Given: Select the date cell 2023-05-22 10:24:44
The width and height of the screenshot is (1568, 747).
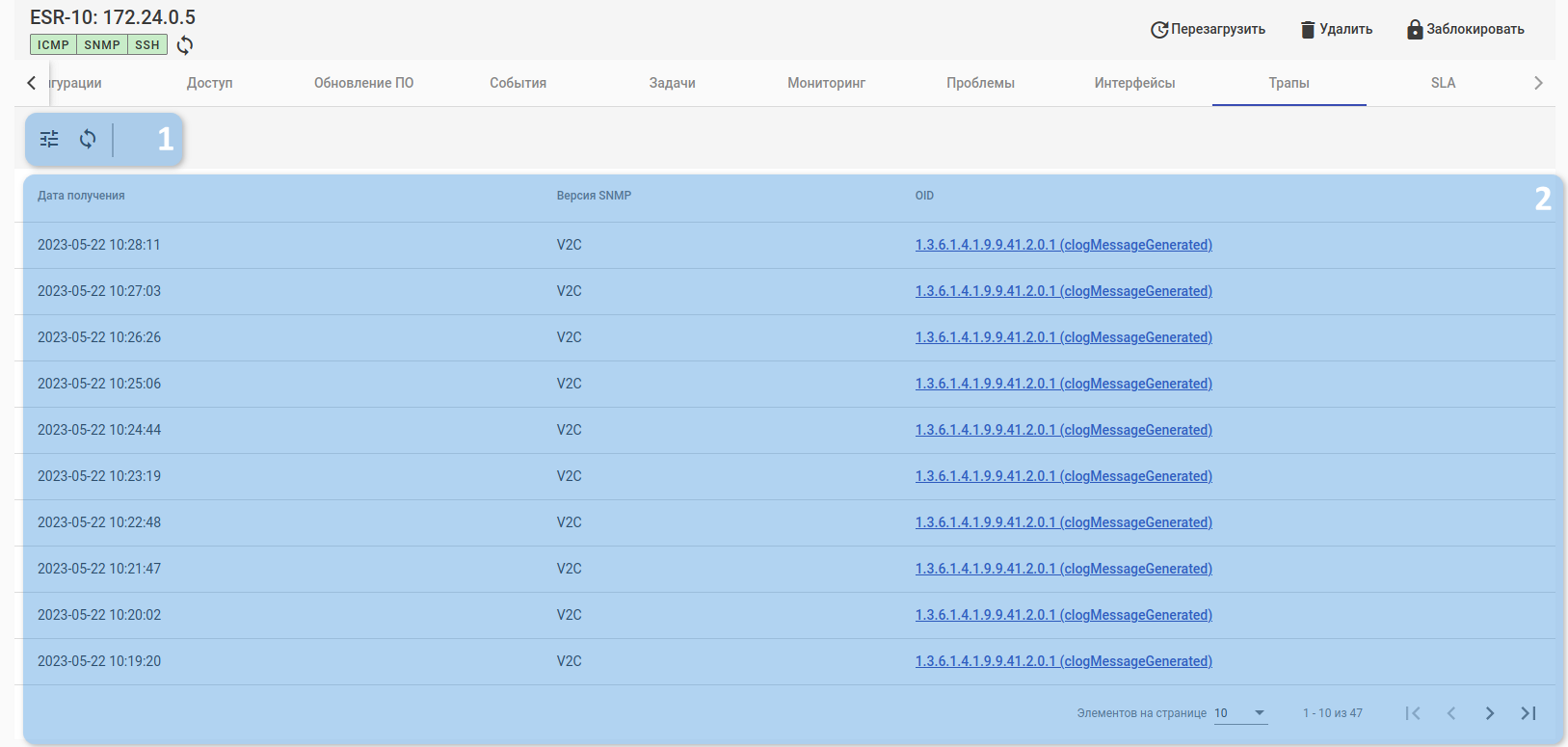Looking at the screenshot, I should (x=99, y=430).
